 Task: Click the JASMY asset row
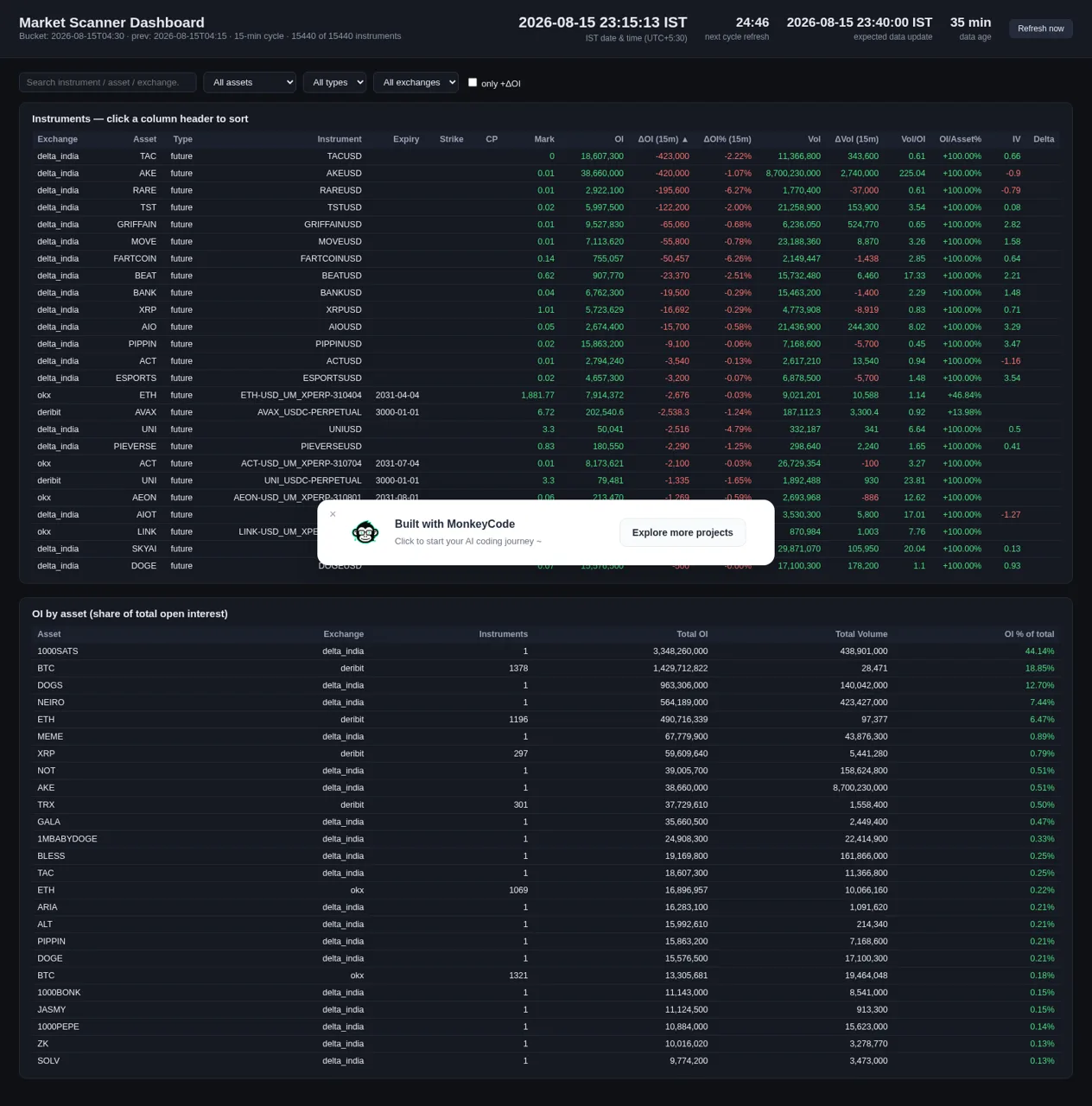click(x=546, y=1009)
